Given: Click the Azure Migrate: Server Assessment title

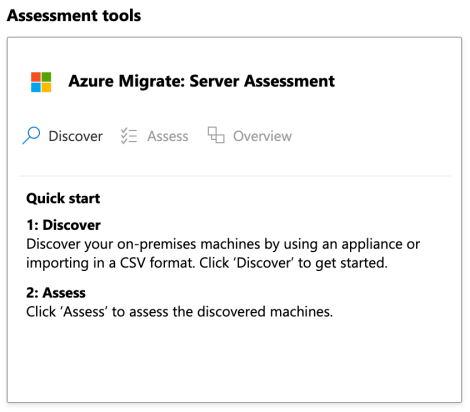Looking at the screenshot, I should 201,81.
